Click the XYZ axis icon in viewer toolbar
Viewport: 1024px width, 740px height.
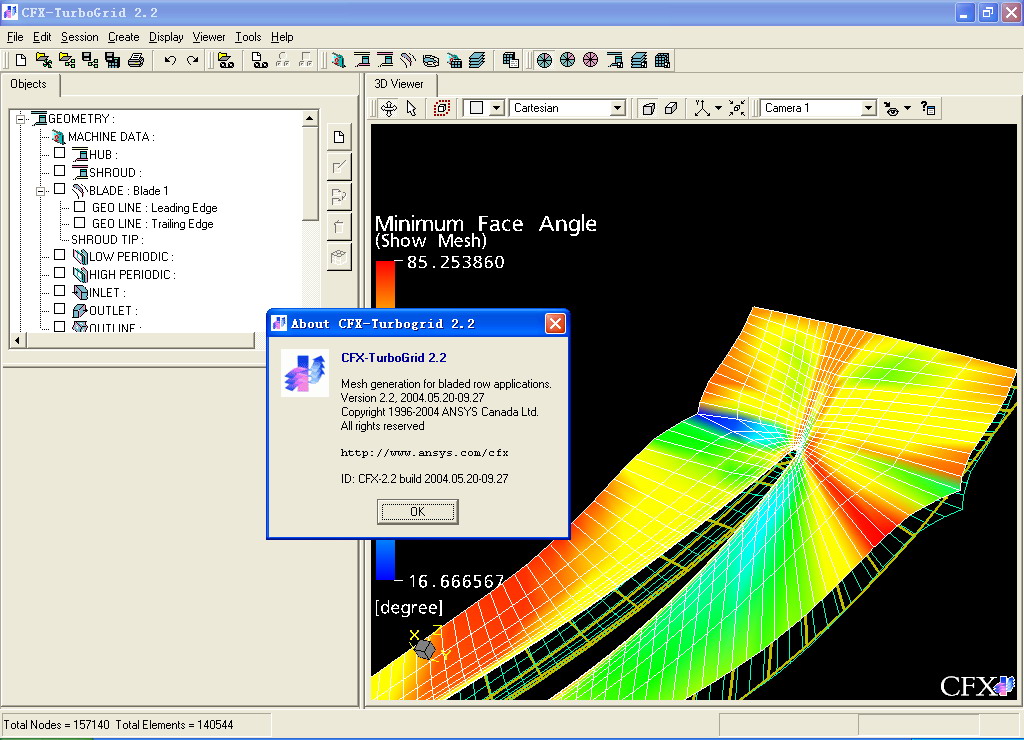[x=702, y=108]
